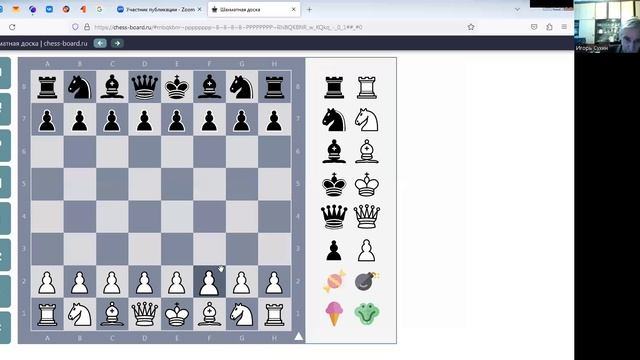The height and width of the screenshot is (360, 640).
Task: Click the white rook on a1
Action: pos(47,314)
